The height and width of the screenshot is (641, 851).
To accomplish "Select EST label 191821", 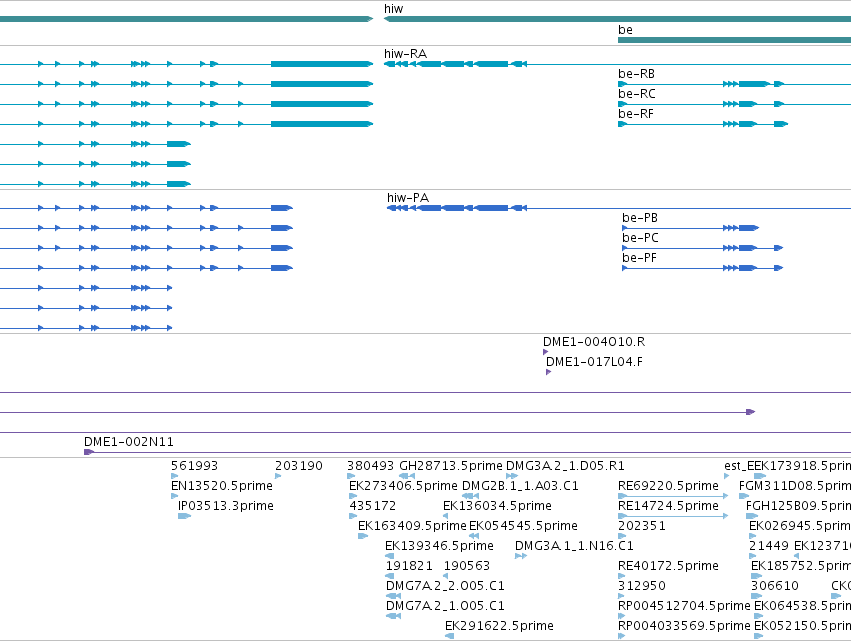I will tap(409, 566).
